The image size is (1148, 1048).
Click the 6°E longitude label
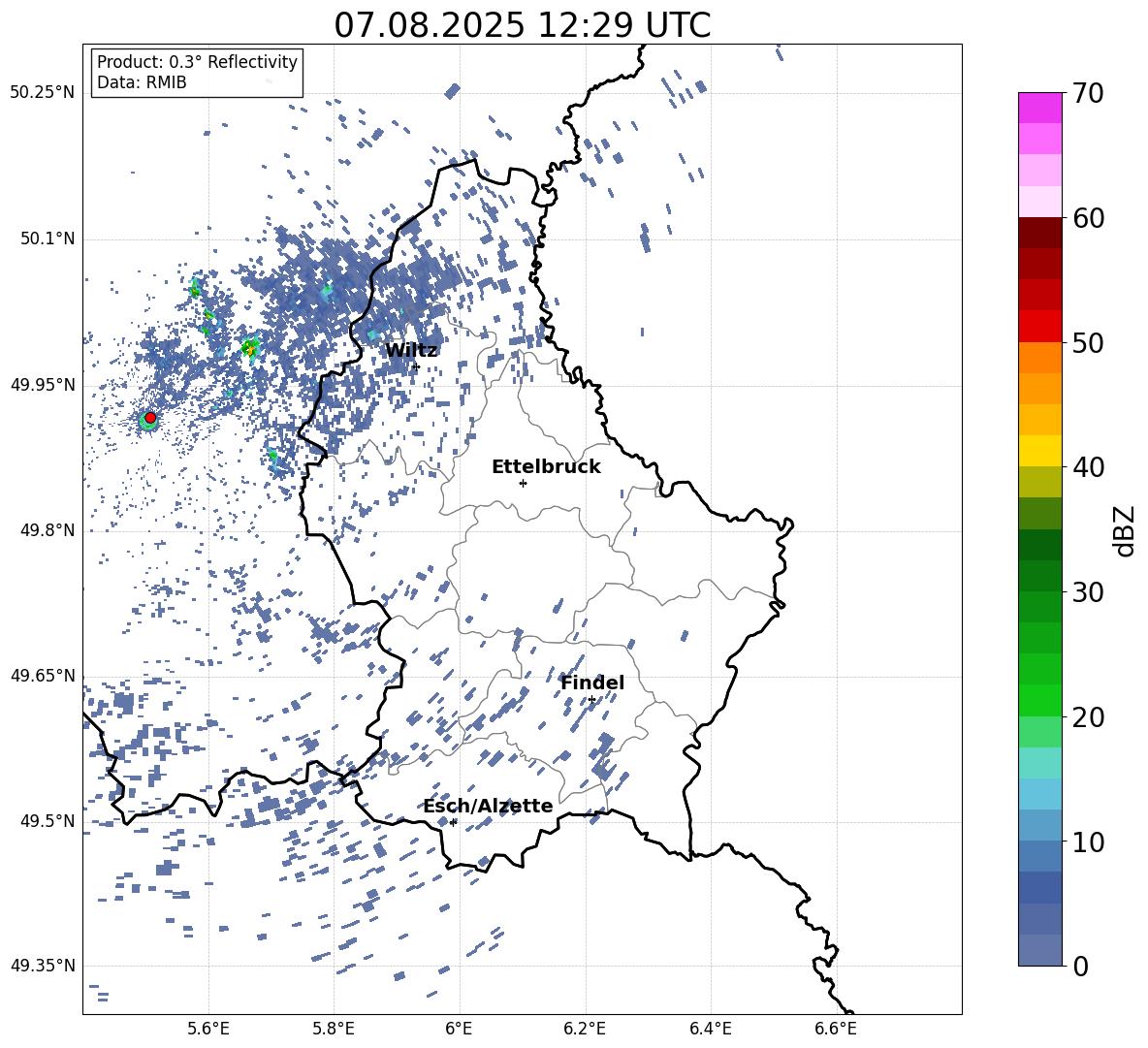[x=460, y=1029]
